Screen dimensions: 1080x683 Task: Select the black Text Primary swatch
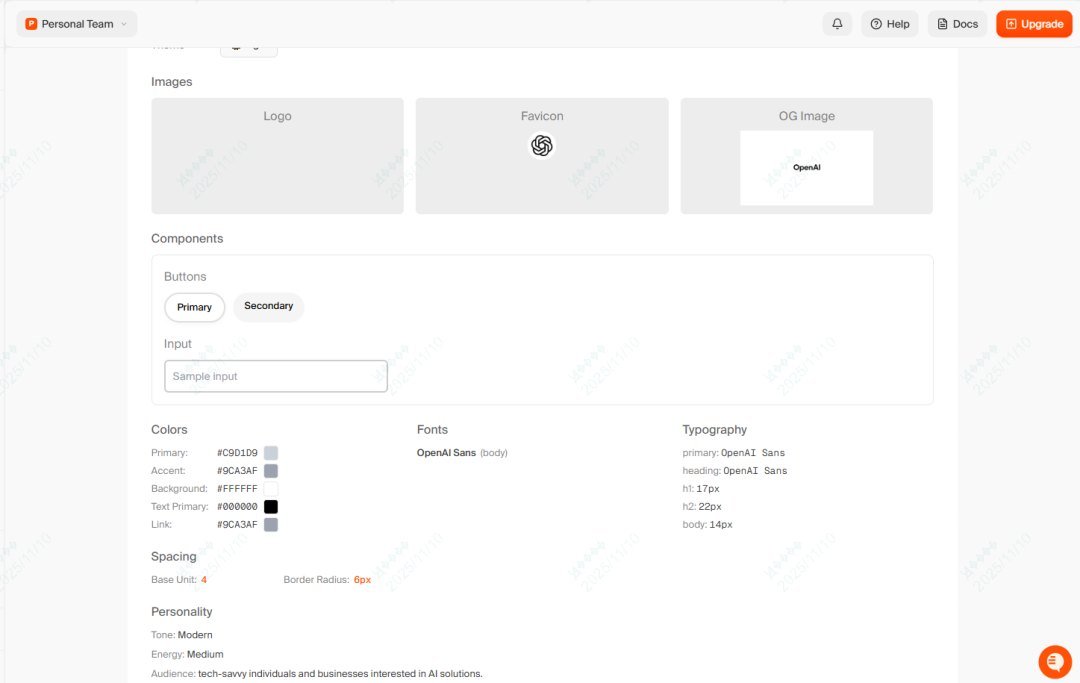[271, 507]
